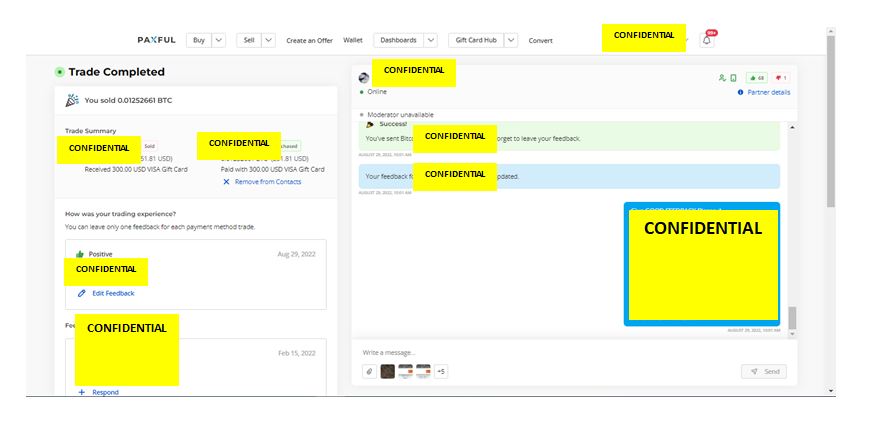Click Received 300.00 USD VISA Gift Card
The width and height of the screenshot is (873, 434).
[x=136, y=169]
